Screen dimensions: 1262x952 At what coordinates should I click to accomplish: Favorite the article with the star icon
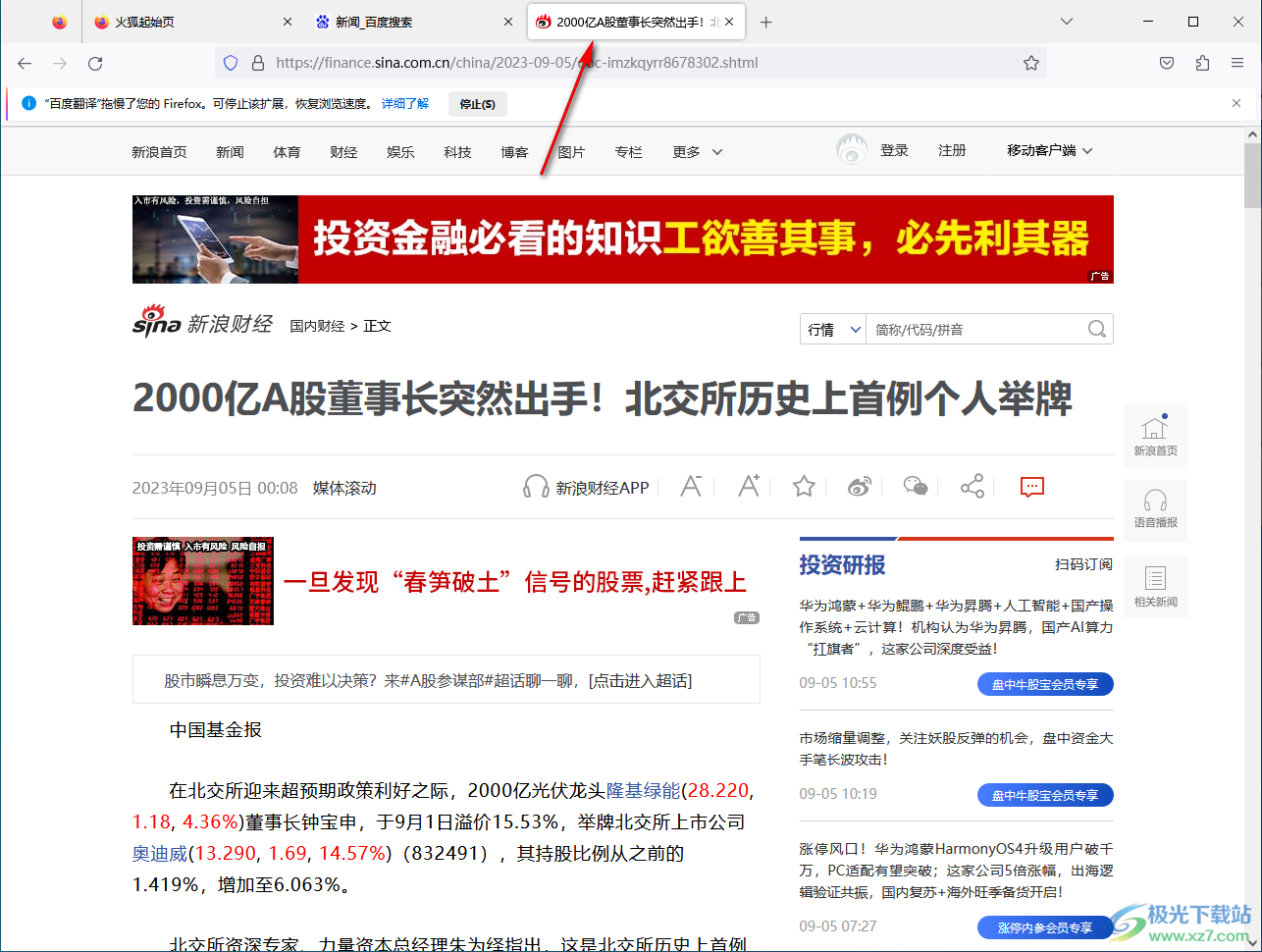pyautogui.click(x=804, y=486)
